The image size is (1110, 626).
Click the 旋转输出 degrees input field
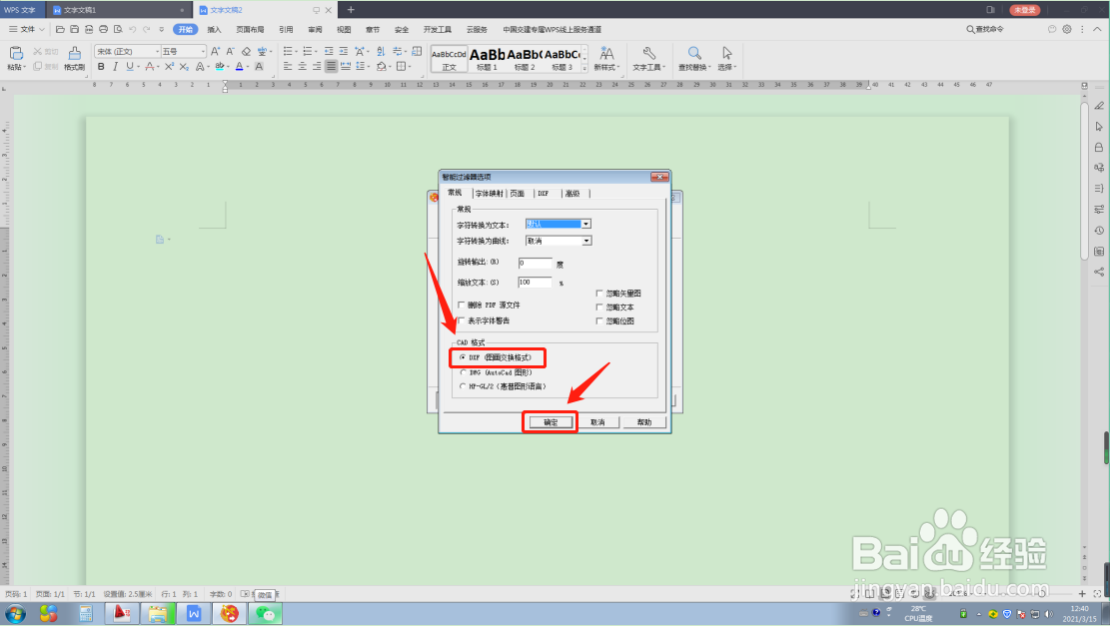(535, 263)
